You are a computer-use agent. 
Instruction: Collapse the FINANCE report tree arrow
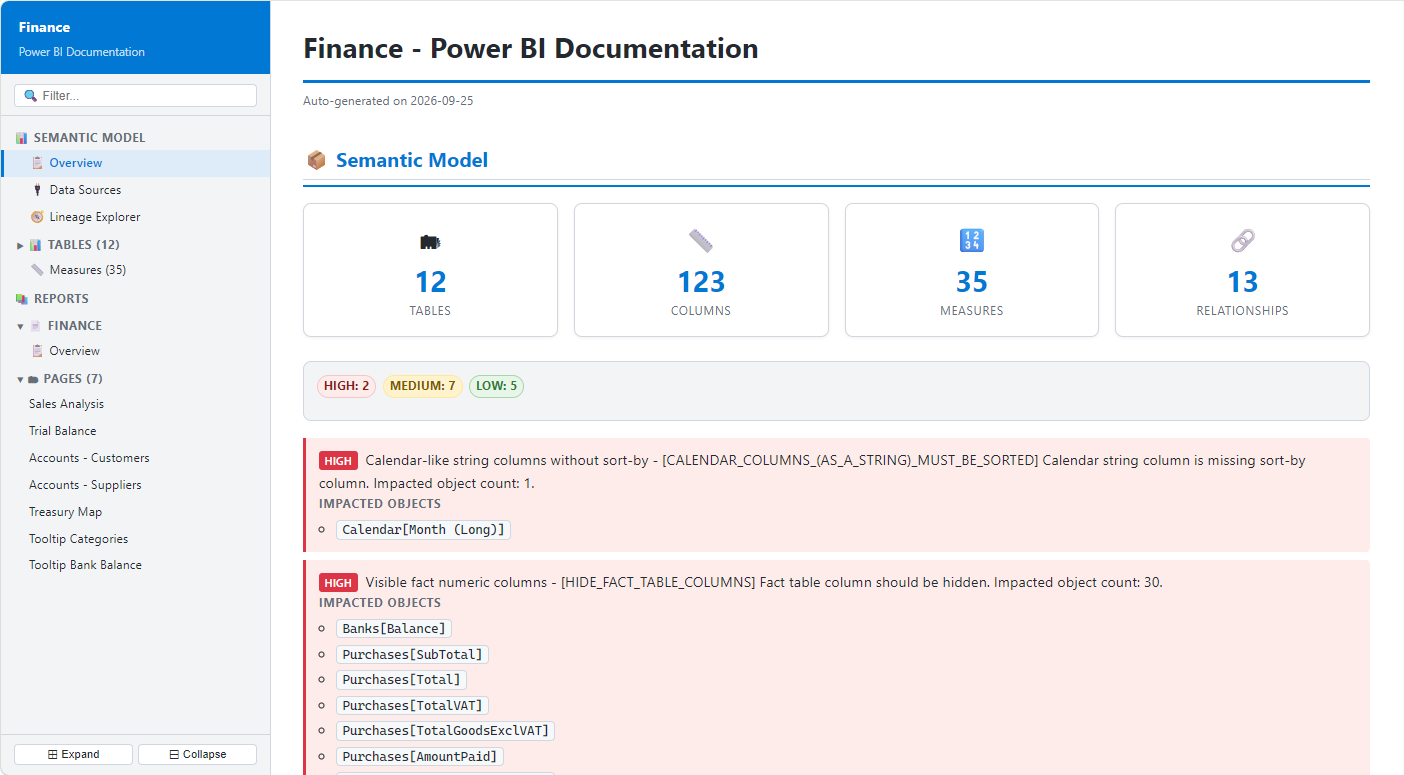point(20,326)
